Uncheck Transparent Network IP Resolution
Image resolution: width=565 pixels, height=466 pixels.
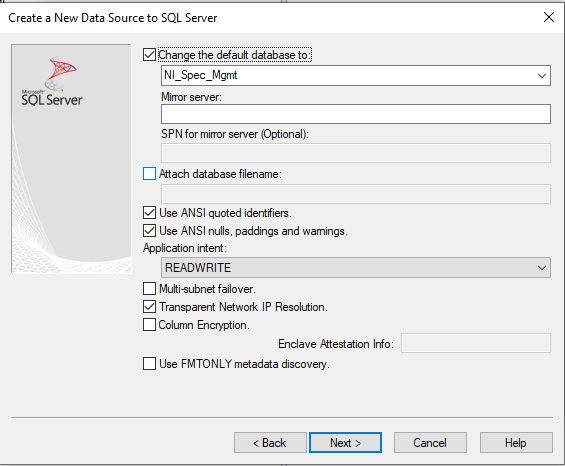150,307
